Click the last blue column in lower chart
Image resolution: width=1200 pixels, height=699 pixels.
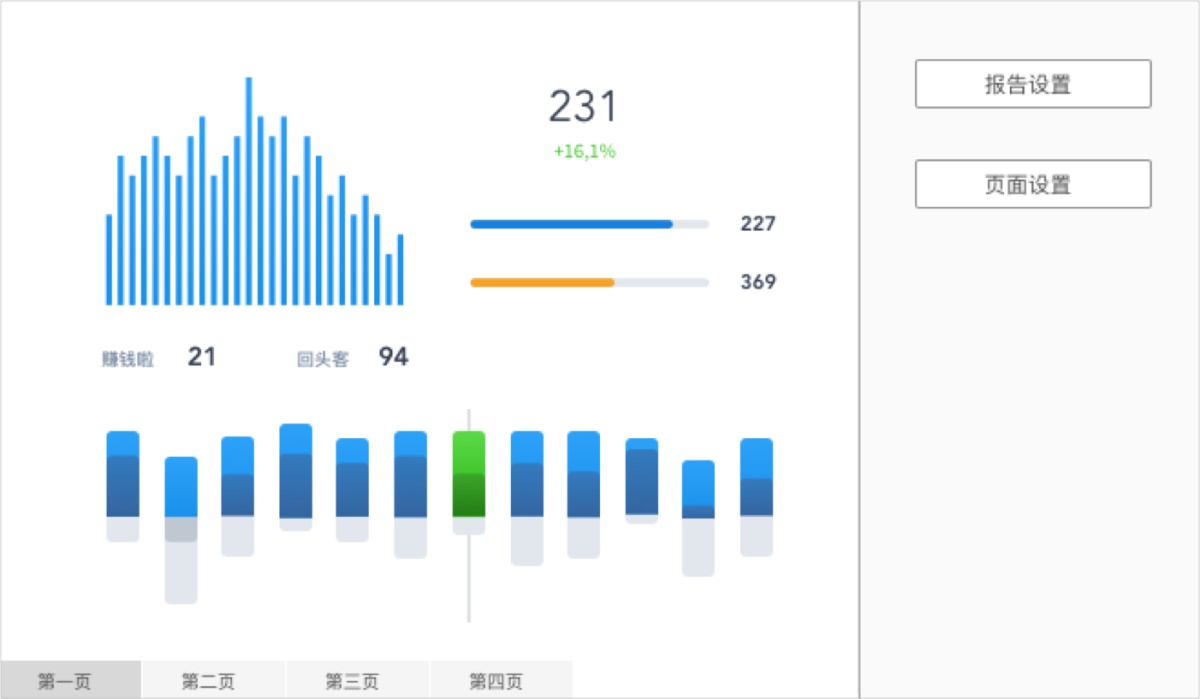click(x=757, y=477)
